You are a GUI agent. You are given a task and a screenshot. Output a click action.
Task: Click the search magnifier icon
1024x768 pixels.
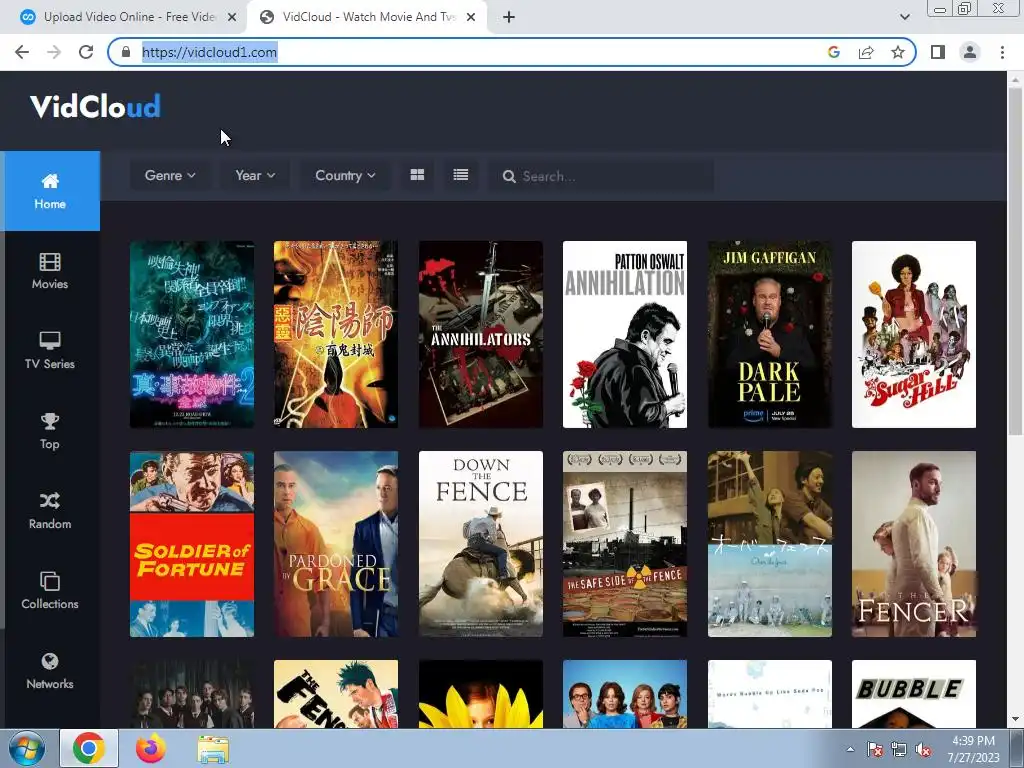[x=509, y=176]
